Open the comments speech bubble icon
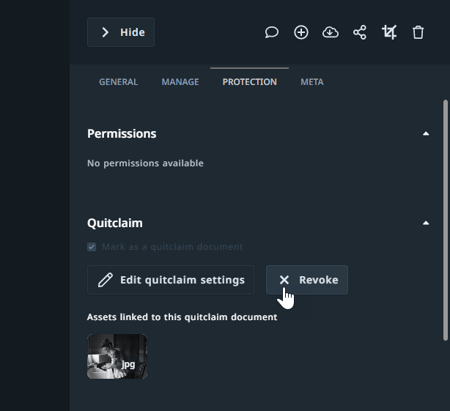450x411 pixels. [272, 32]
